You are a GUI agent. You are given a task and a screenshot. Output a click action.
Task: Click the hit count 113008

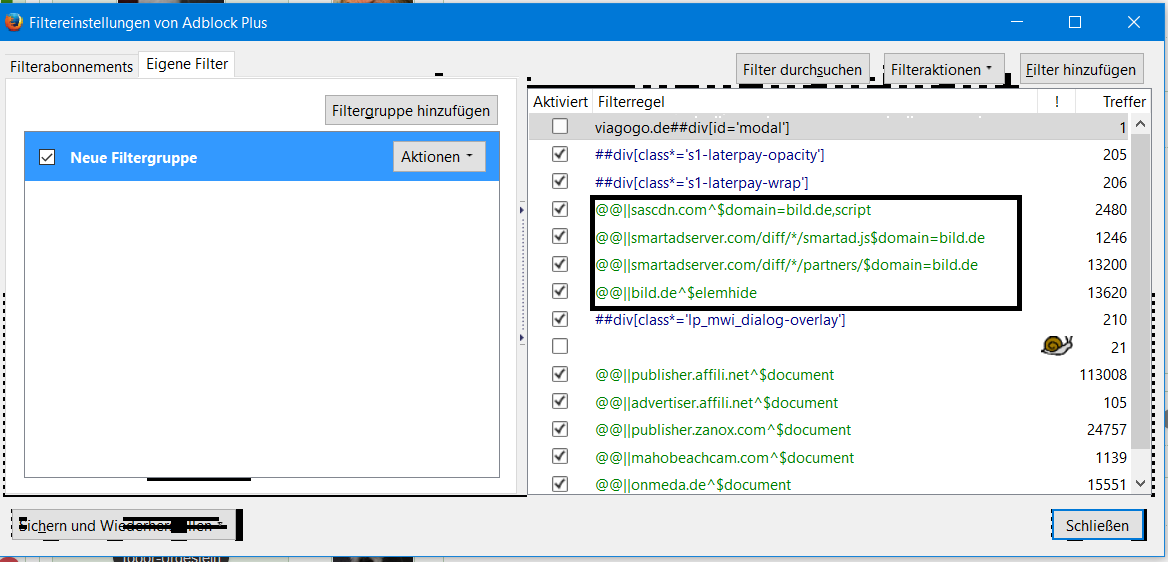tap(1103, 375)
